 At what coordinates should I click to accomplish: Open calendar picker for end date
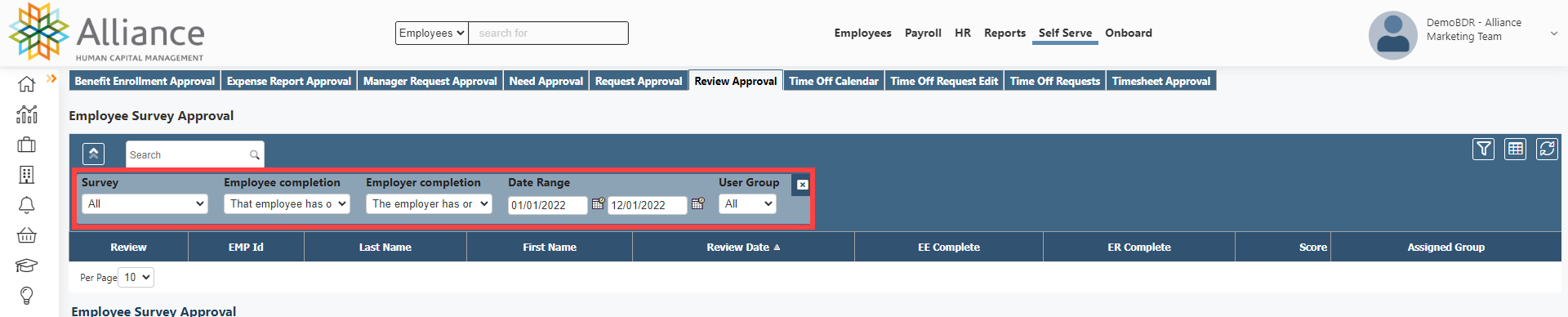[697, 203]
